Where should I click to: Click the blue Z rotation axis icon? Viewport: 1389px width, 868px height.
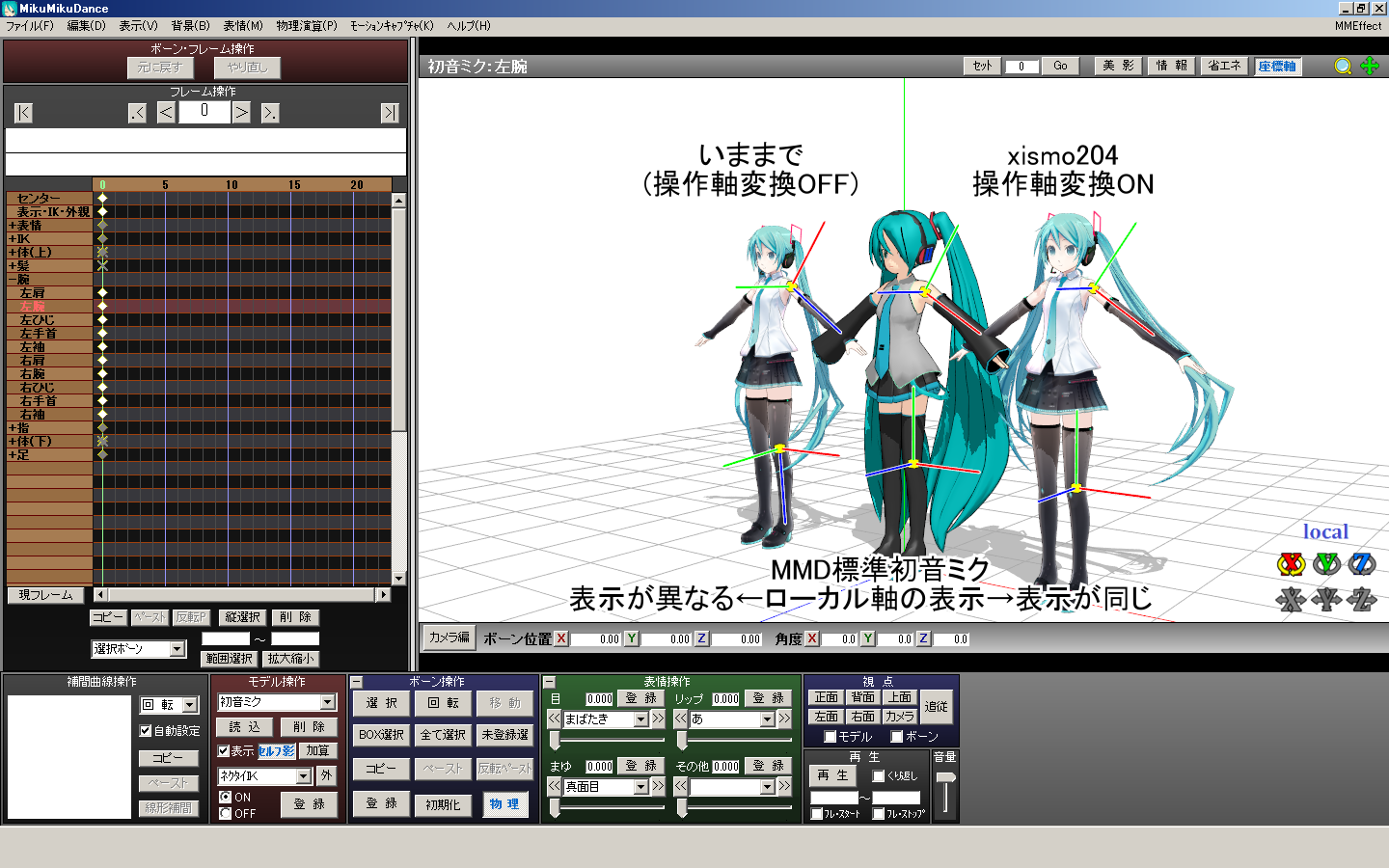1362,563
